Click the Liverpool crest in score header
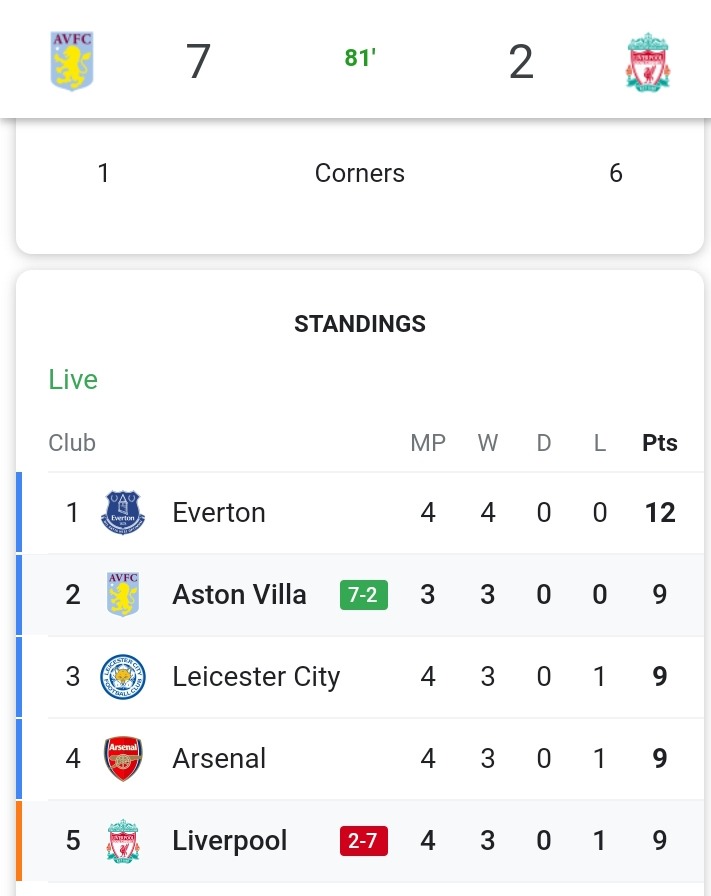Screen dimensions: 711x896 pos(648,62)
